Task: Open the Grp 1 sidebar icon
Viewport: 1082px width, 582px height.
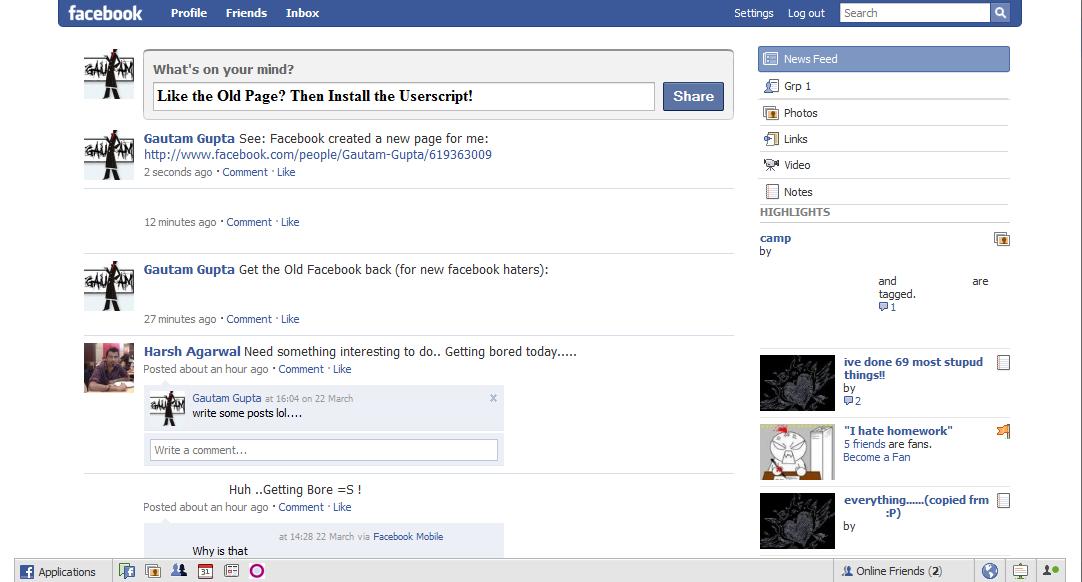Action: [x=771, y=85]
